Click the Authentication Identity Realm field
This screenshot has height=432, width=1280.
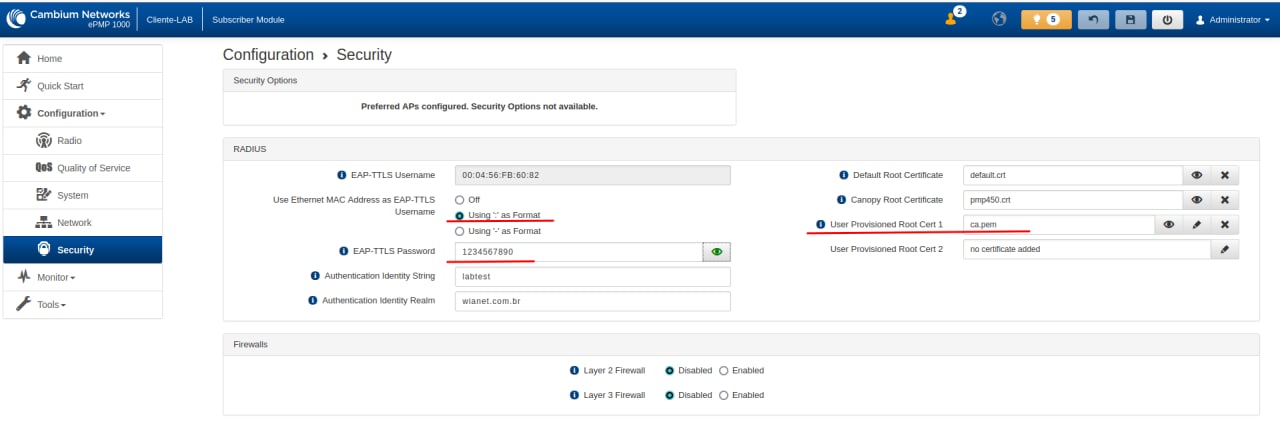coord(592,301)
